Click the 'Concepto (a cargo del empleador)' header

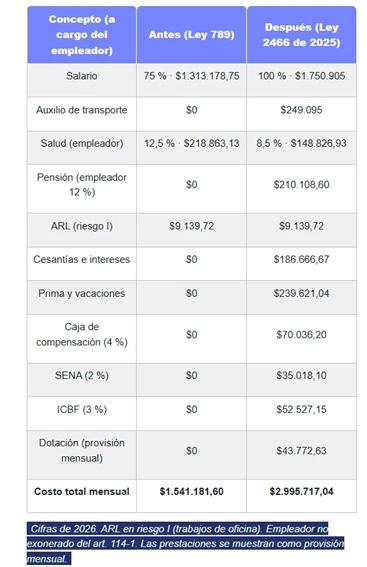[82, 35]
